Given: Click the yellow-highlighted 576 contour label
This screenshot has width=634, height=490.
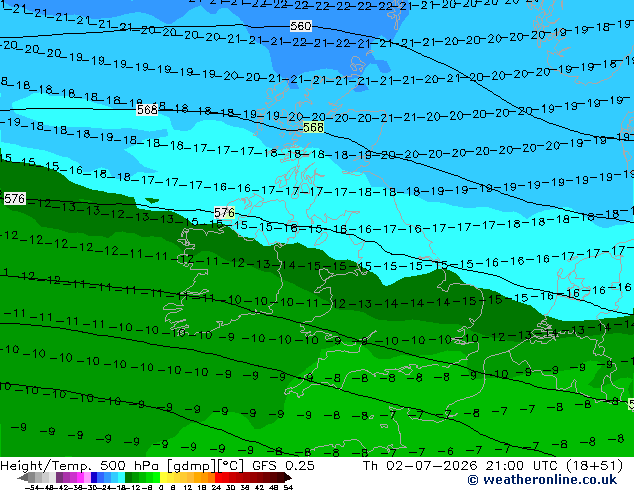Looking at the screenshot, I should (x=224, y=212).
